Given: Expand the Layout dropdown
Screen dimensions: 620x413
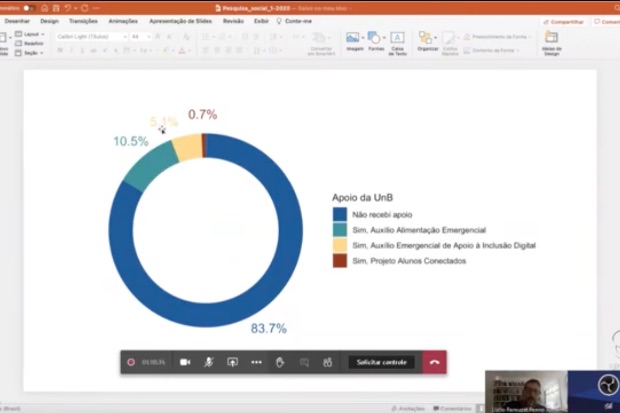Looking at the screenshot, I should [30, 34].
